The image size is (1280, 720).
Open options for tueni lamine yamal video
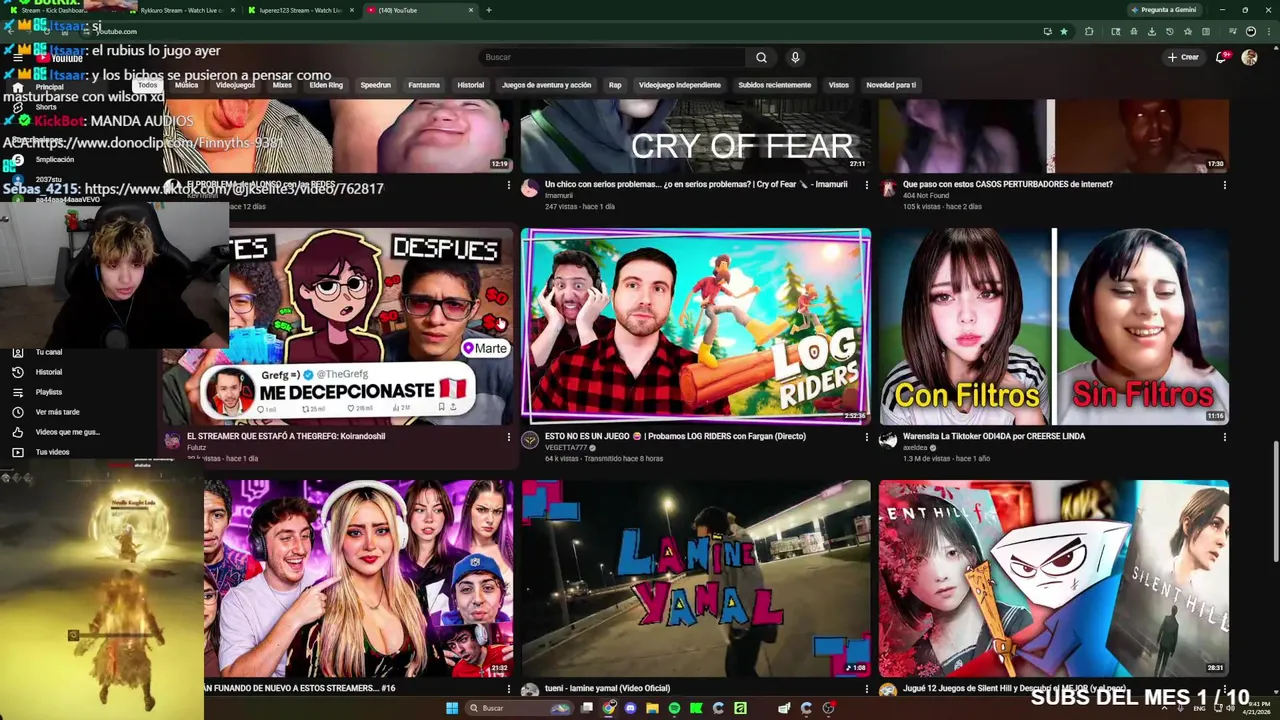[x=866, y=689]
